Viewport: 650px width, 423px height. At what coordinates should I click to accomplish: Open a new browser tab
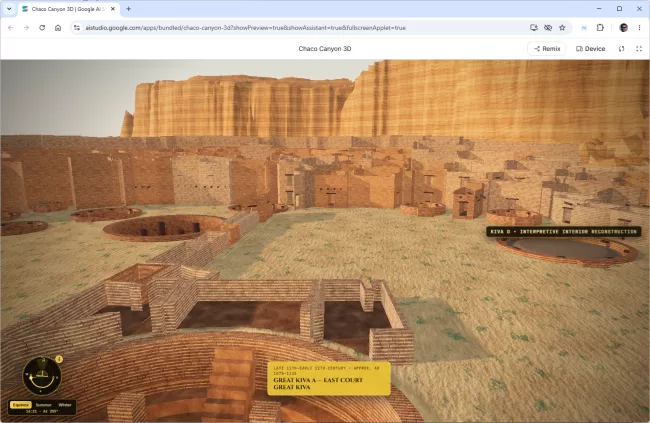point(129,9)
